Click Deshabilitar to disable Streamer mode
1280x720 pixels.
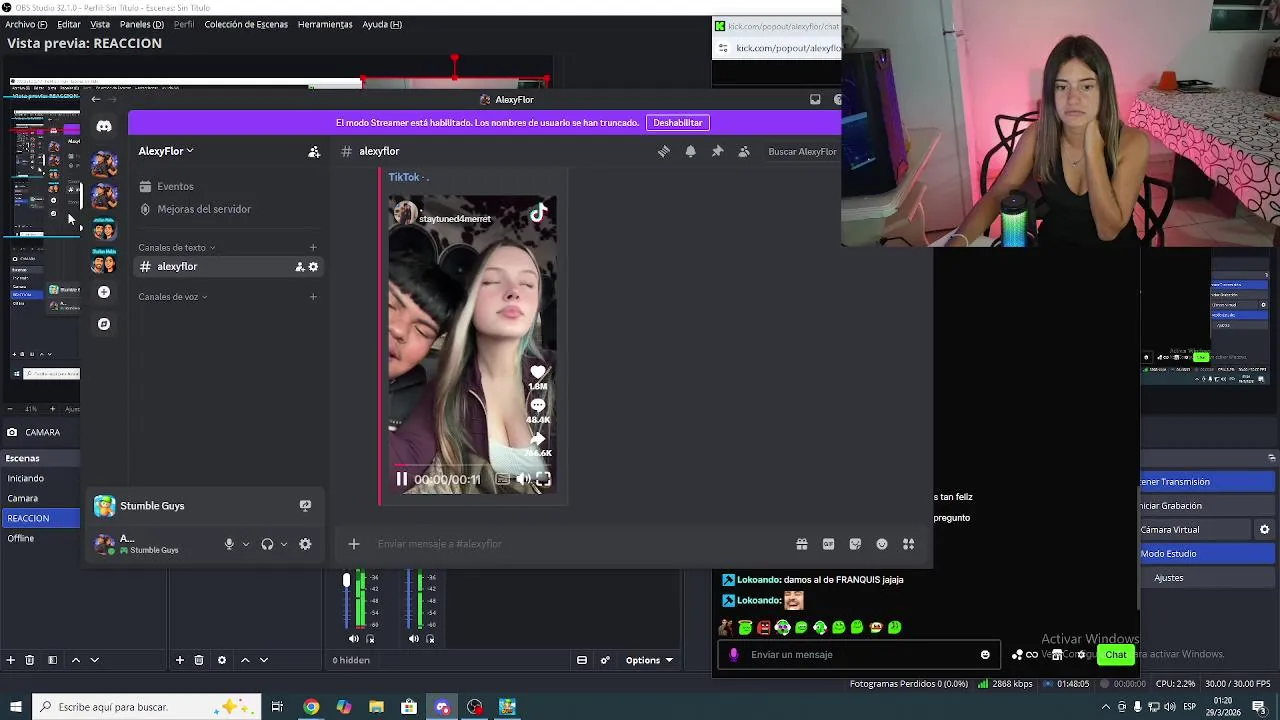(x=678, y=123)
